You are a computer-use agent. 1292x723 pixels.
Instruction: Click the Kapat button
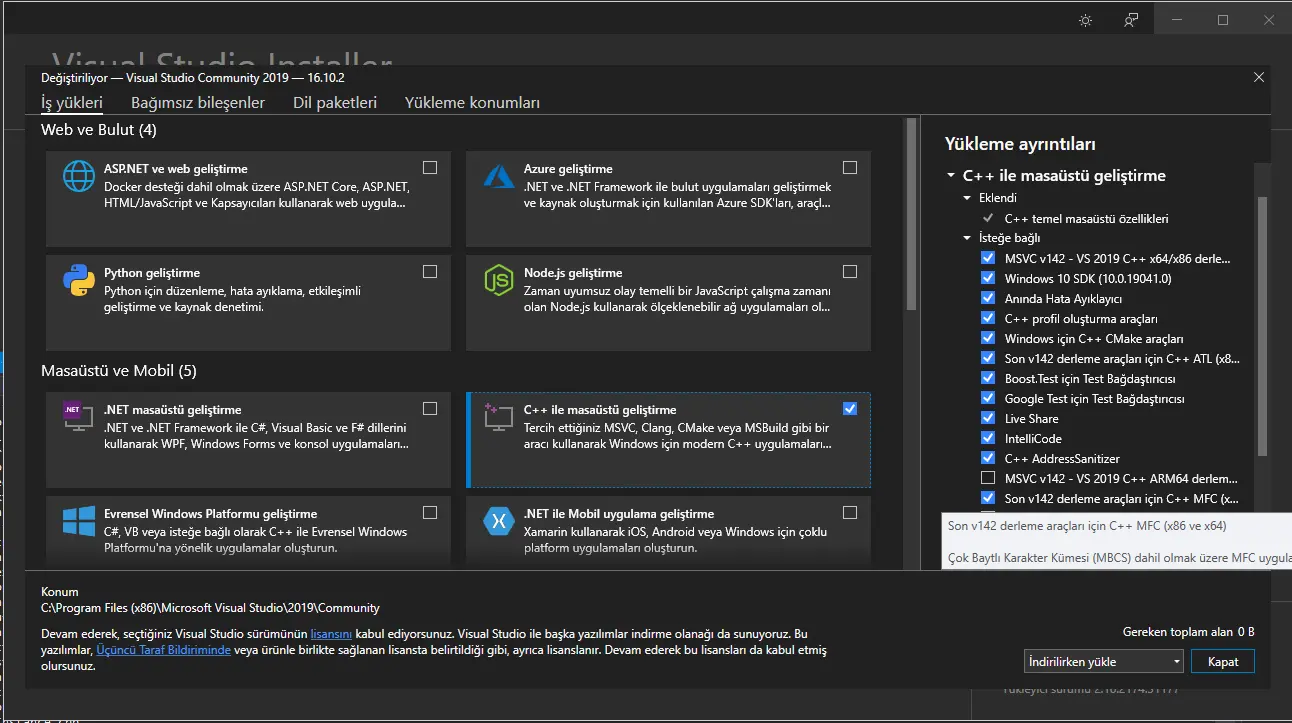pyautogui.click(x=1223, y=661)
